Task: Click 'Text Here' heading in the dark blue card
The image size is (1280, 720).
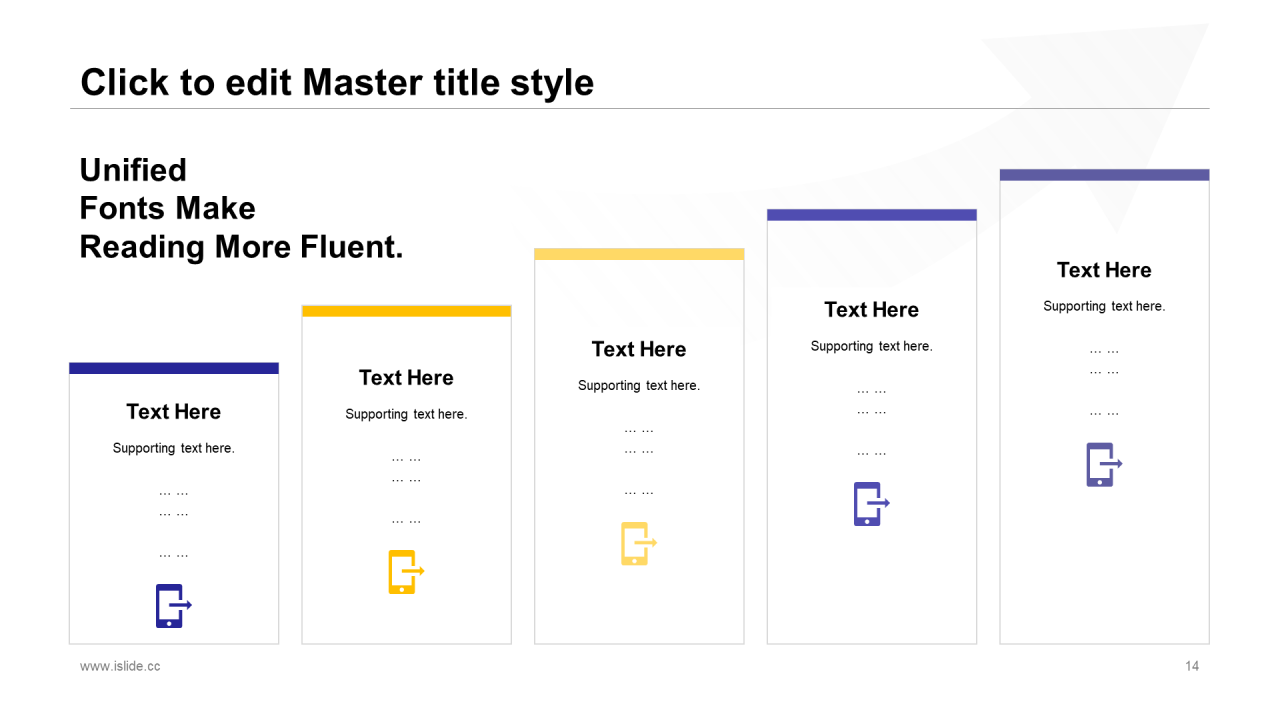Action: click(x=174, y=411)
